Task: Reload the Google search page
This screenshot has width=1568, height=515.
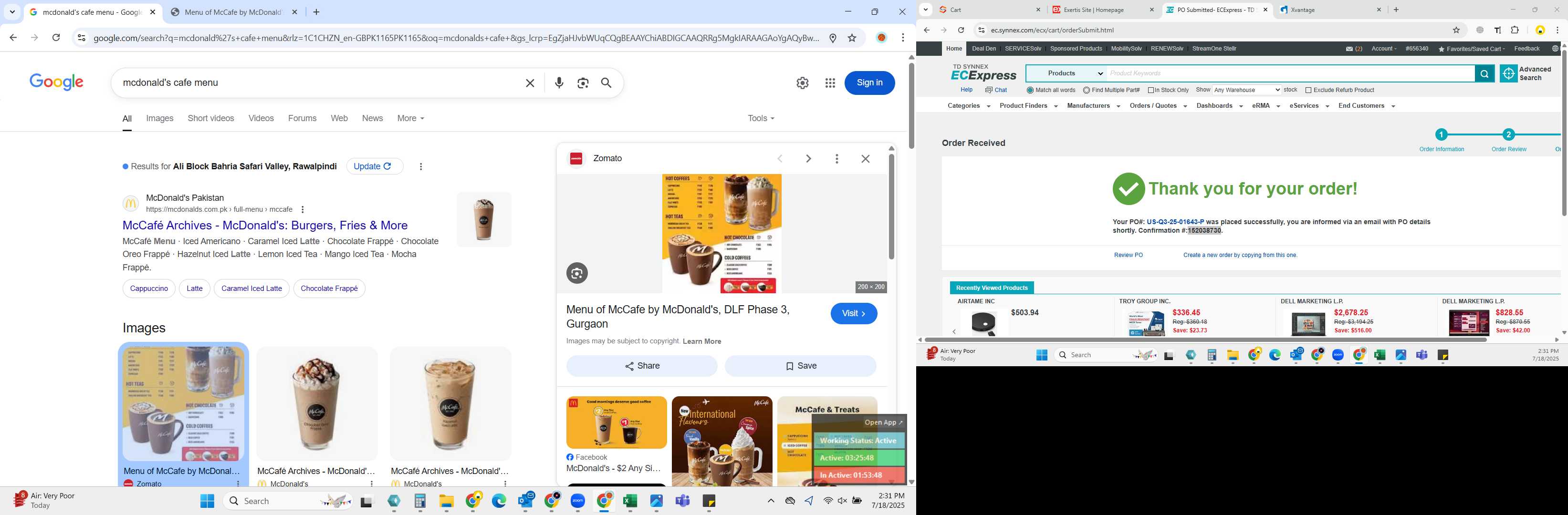Action: point(56,38)
